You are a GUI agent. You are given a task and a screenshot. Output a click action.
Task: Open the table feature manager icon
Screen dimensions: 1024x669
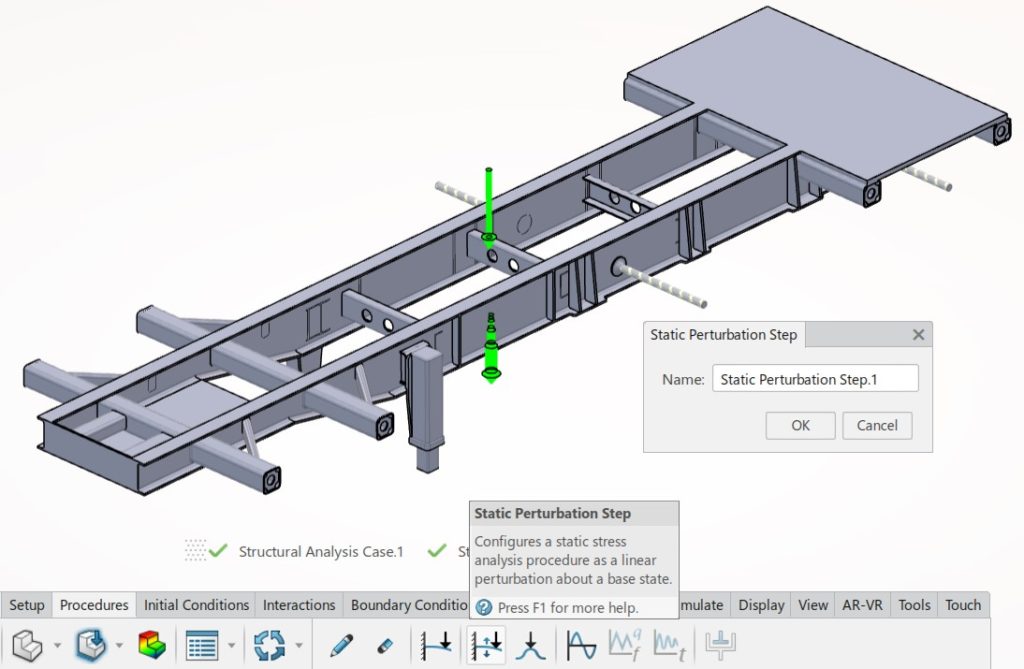point(202,645)
